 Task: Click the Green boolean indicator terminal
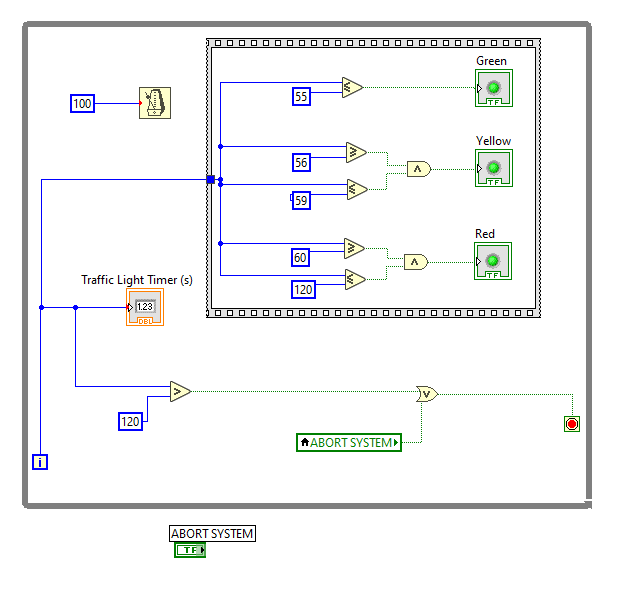point(494,88)
